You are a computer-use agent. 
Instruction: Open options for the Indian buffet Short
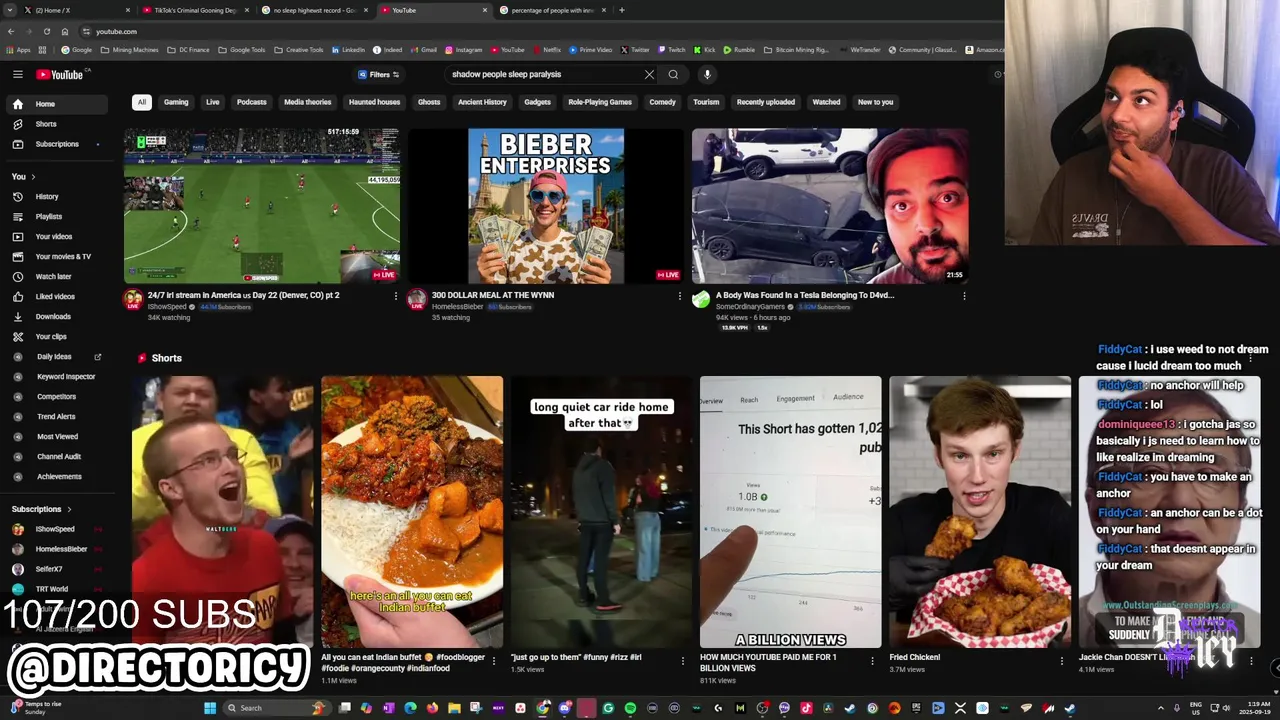click(x=493, y=661)
